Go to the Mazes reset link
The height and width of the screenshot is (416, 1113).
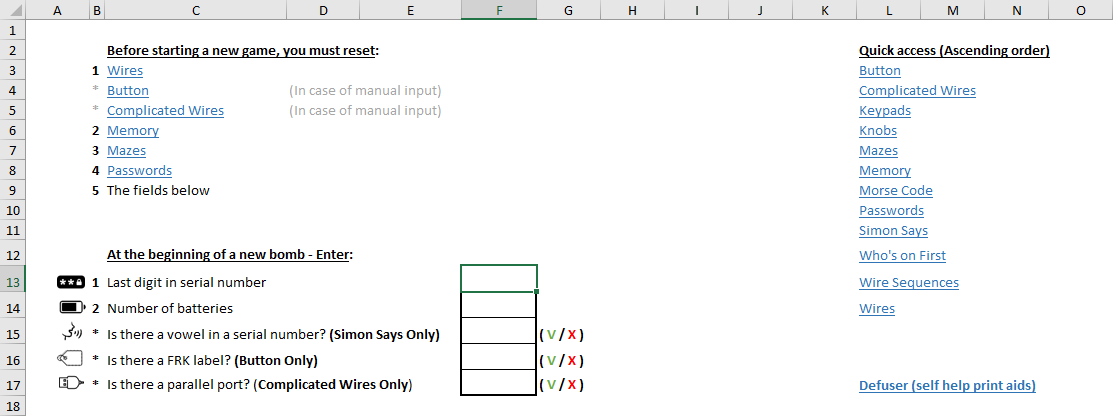coord(126,151)
